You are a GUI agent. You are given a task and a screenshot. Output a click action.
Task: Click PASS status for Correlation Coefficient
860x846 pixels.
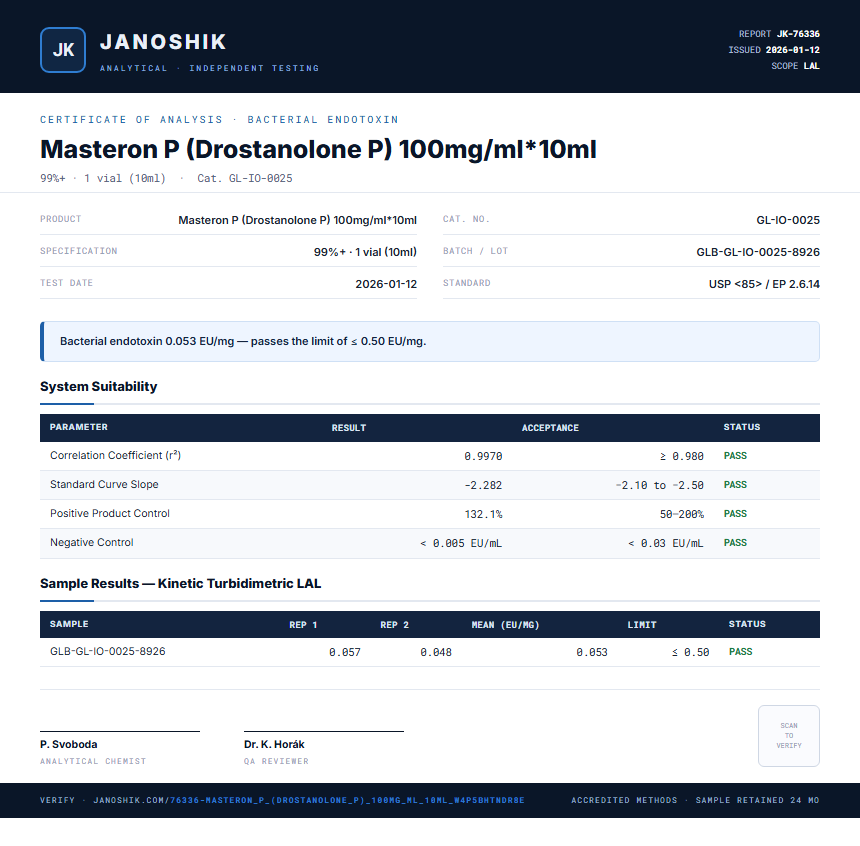point(735,456)
